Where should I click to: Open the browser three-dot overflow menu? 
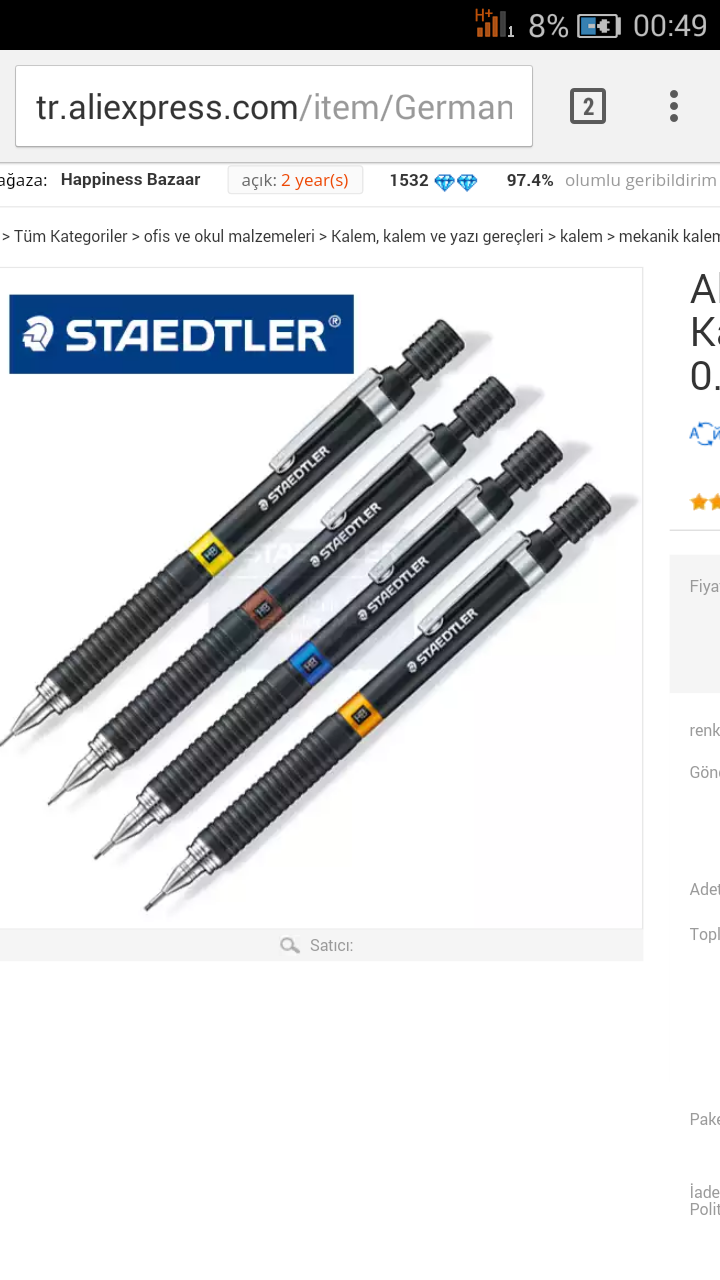click(674, 106)
